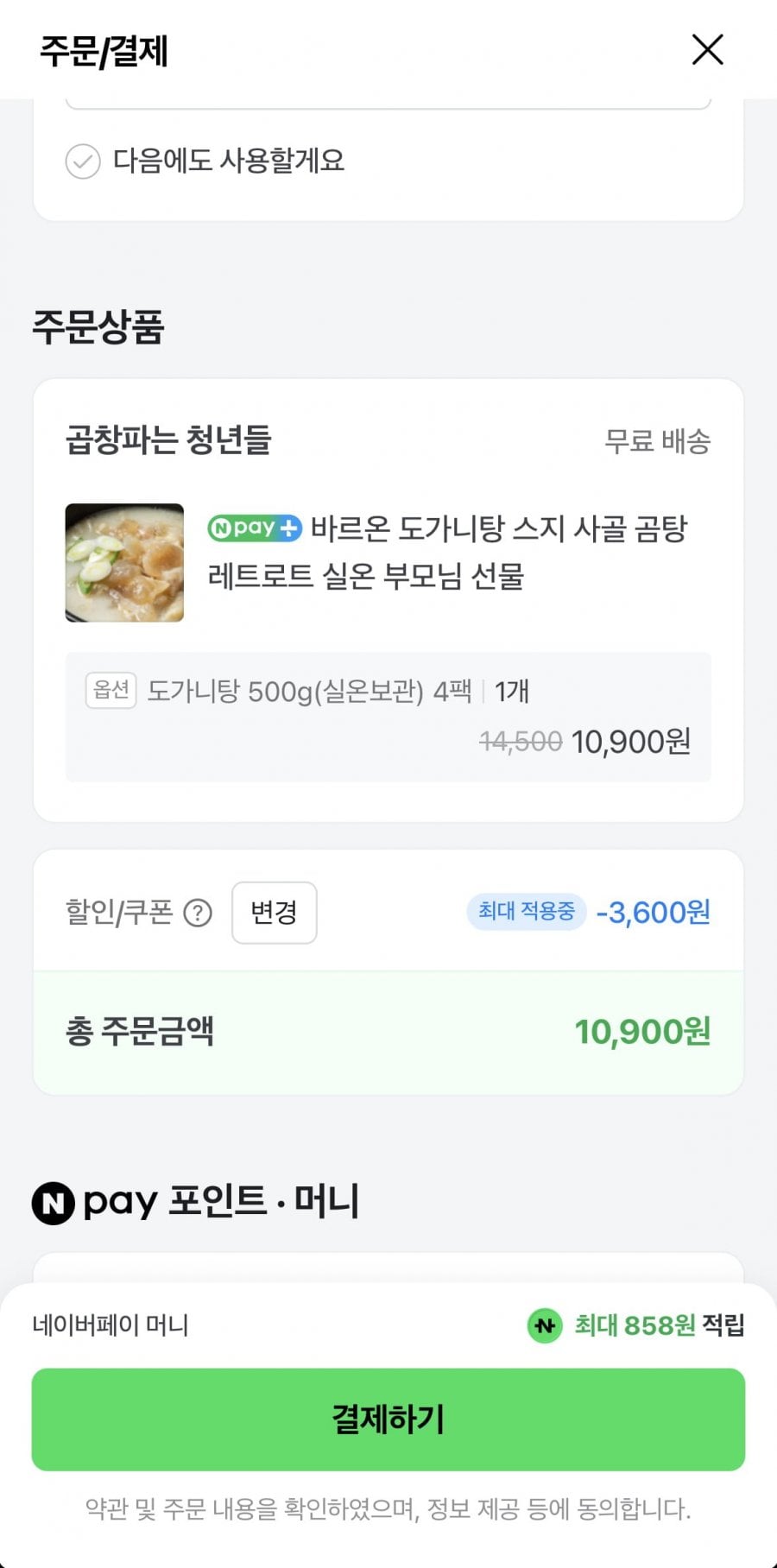Tap the Npay plus badge icon
The image size is (777, 1568).
coord(255,528)
